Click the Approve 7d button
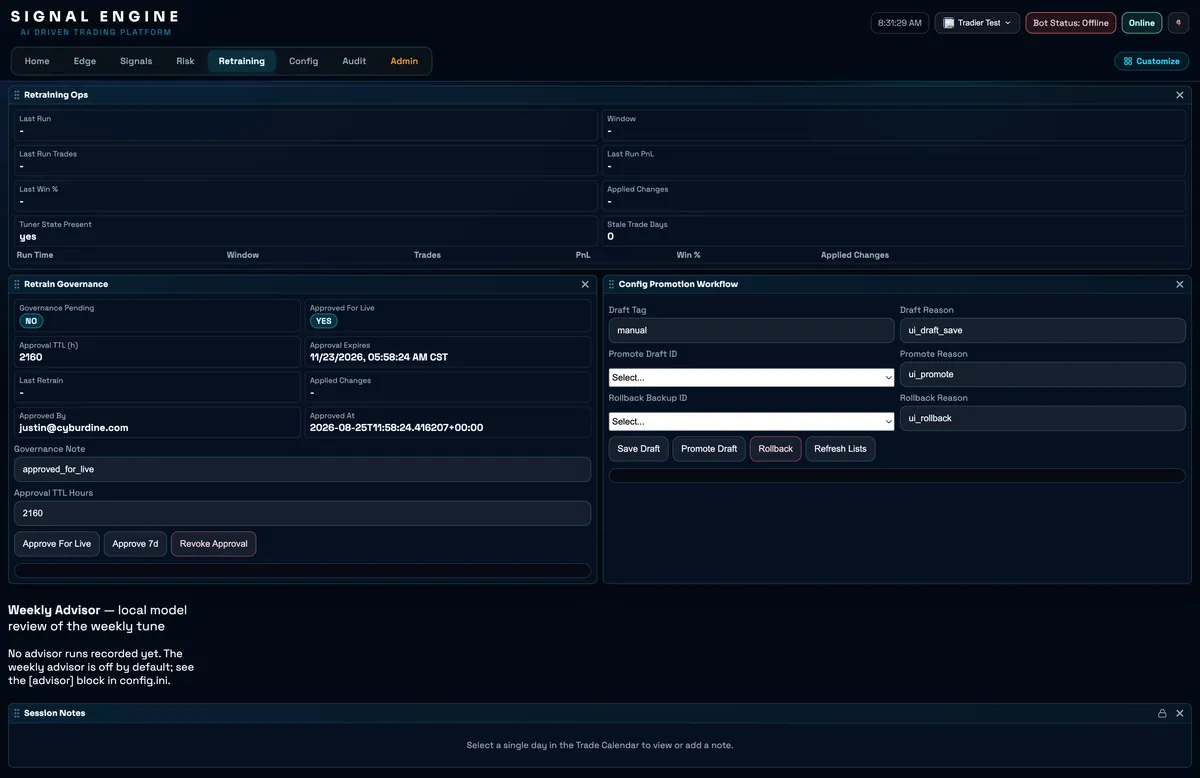Image resolution: width=1200 pixels, height=778 pixels. (135, 544)
